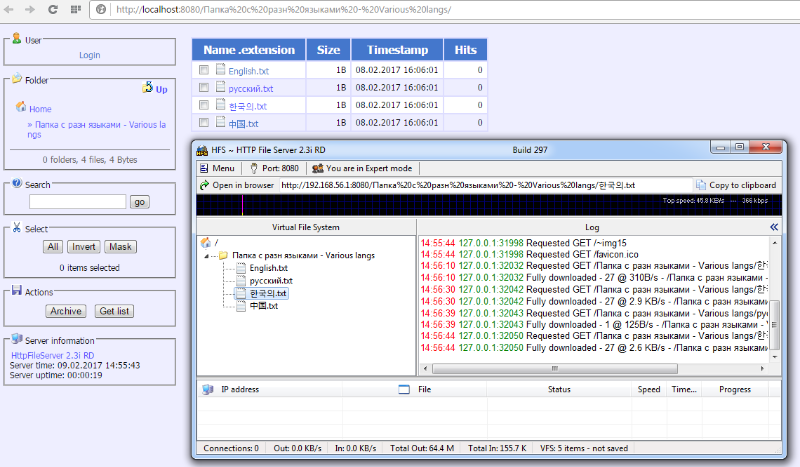Viewport: 800px width, 467px height.
Task: Click the Port: 8080 button
Action: [x=274, y=168]
